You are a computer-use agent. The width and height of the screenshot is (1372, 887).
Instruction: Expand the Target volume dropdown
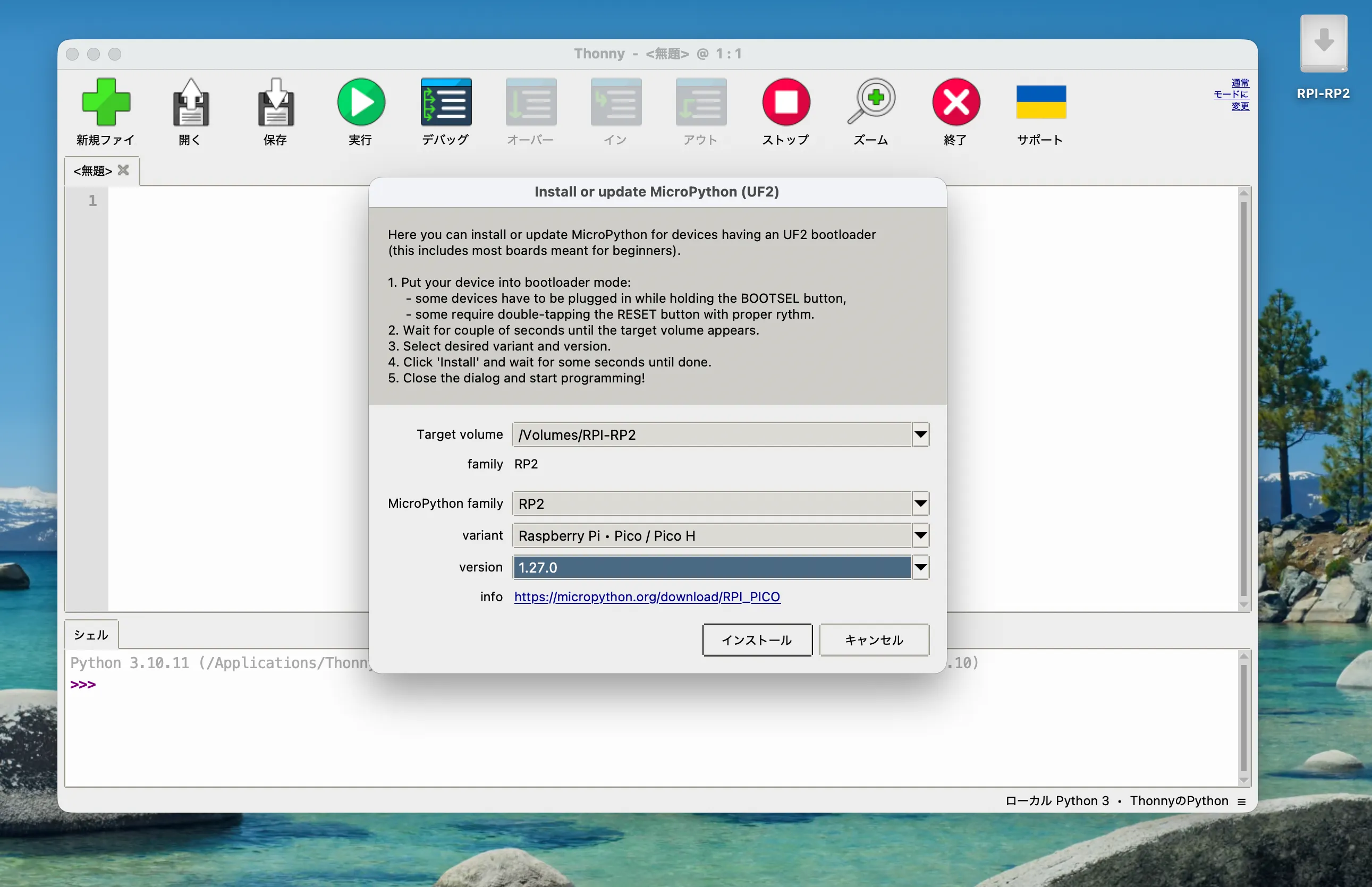(920, 435)
